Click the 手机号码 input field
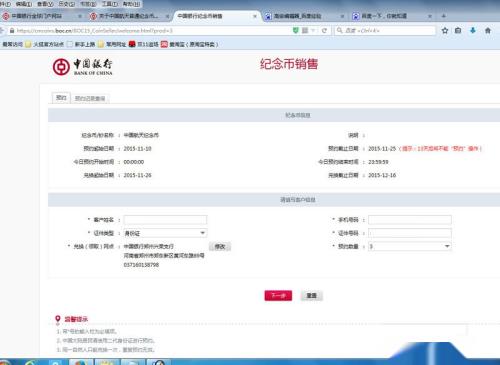Screen dimensions: 500x365 point(410,220)
